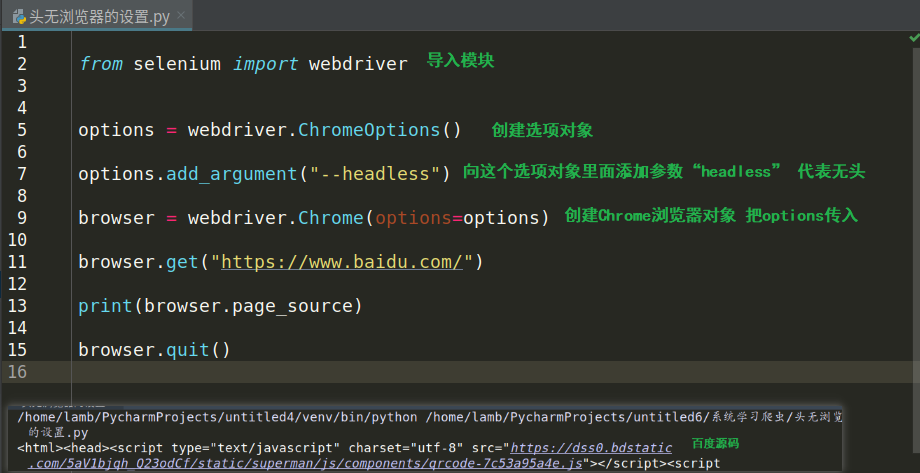Click the 百度源码 annotation in console
This screenshot has height=473, width=920.
pyautogui.click(x=715, y=443)
